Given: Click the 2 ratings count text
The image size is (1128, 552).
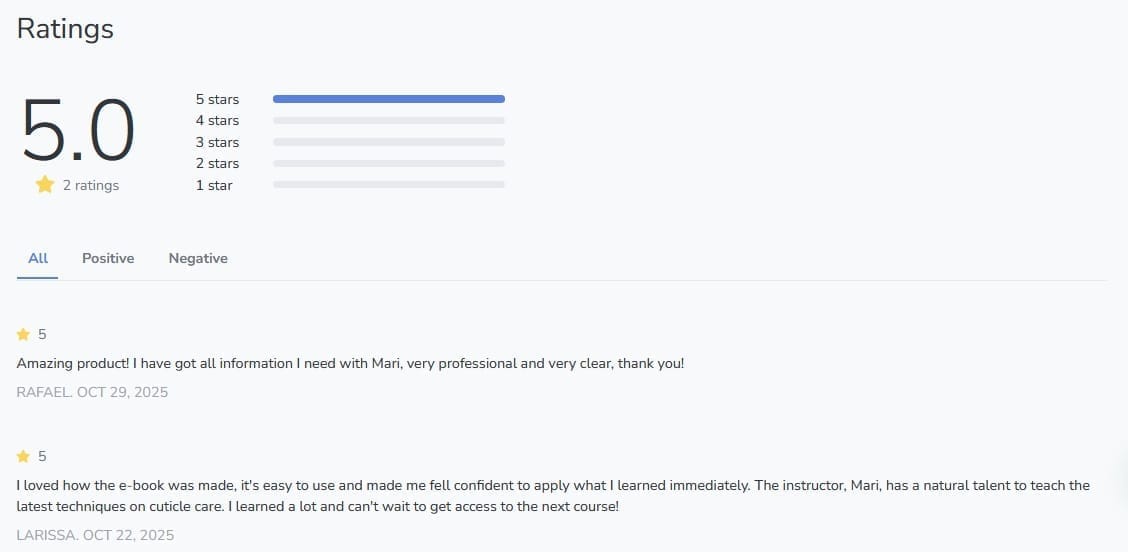Looking at the screenshot, I should click(x=90, y=185).
